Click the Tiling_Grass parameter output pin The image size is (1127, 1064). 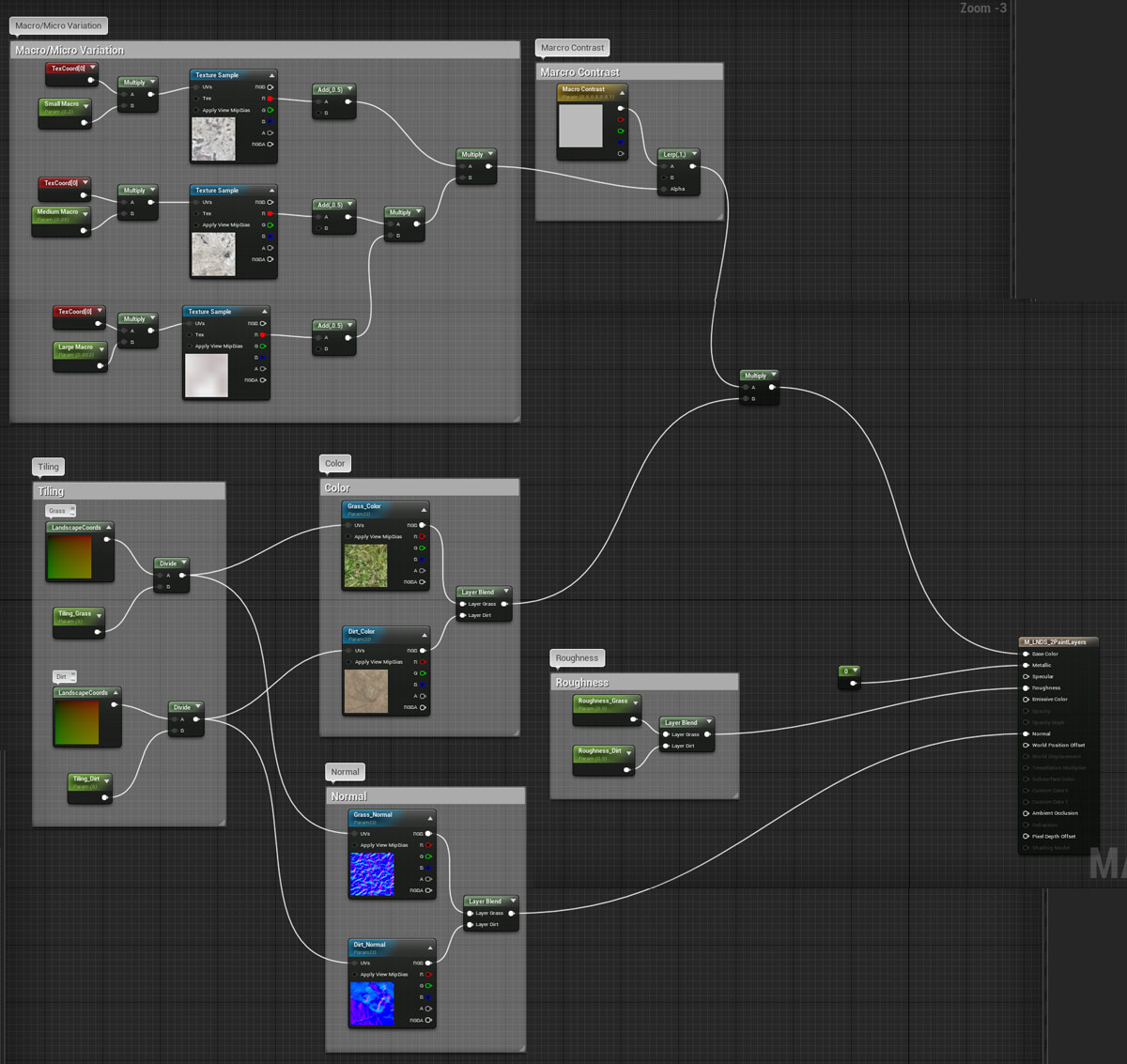coord(98,631)
